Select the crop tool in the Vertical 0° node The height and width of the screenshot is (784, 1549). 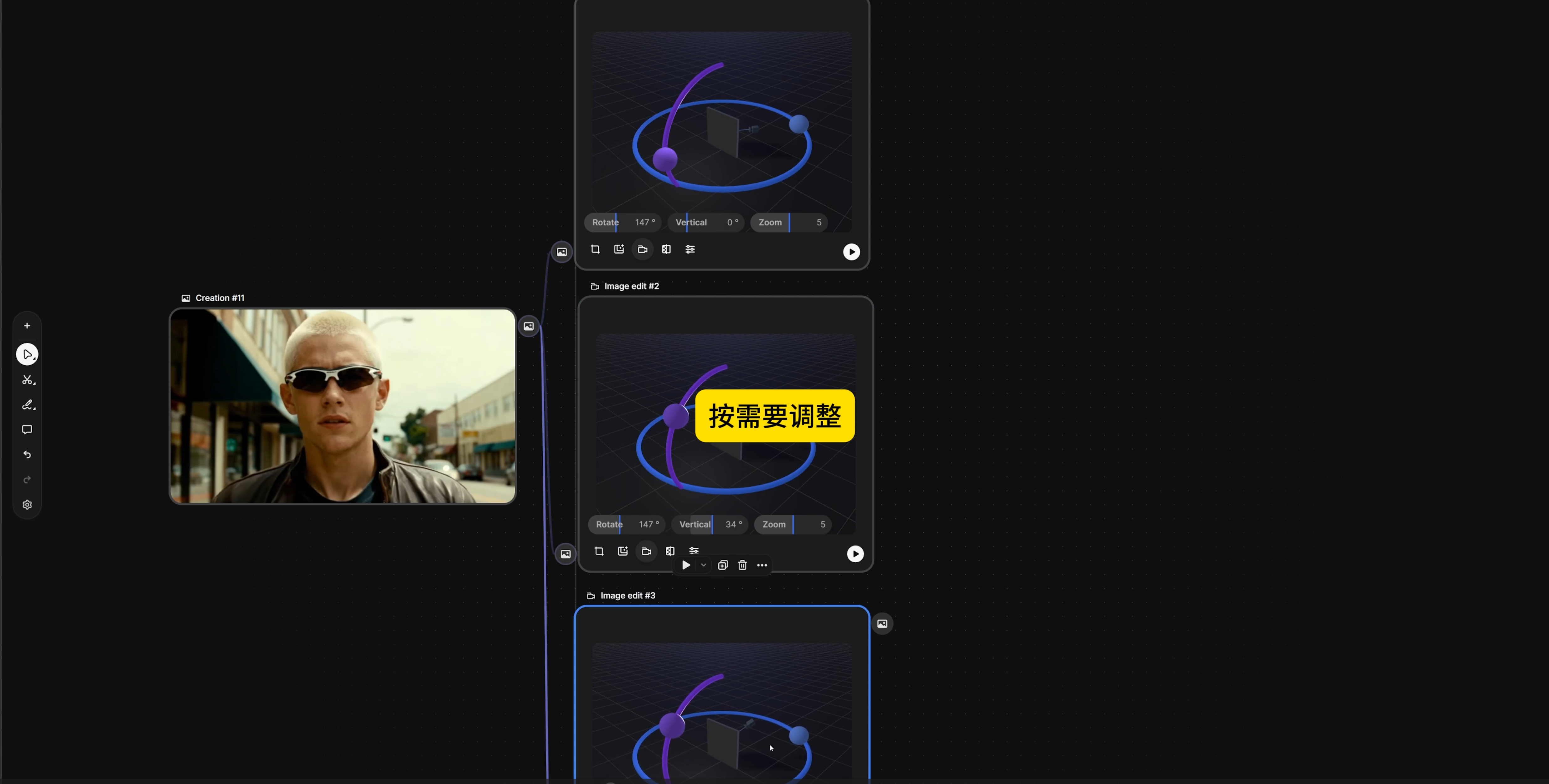tap(595, 250)
